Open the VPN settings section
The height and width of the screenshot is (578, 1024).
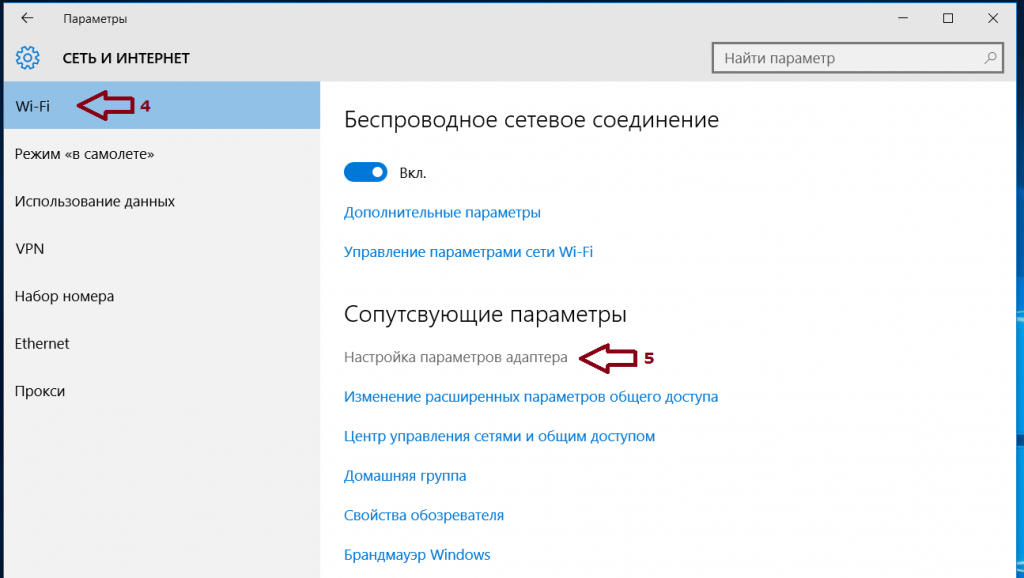pos(29,249)
